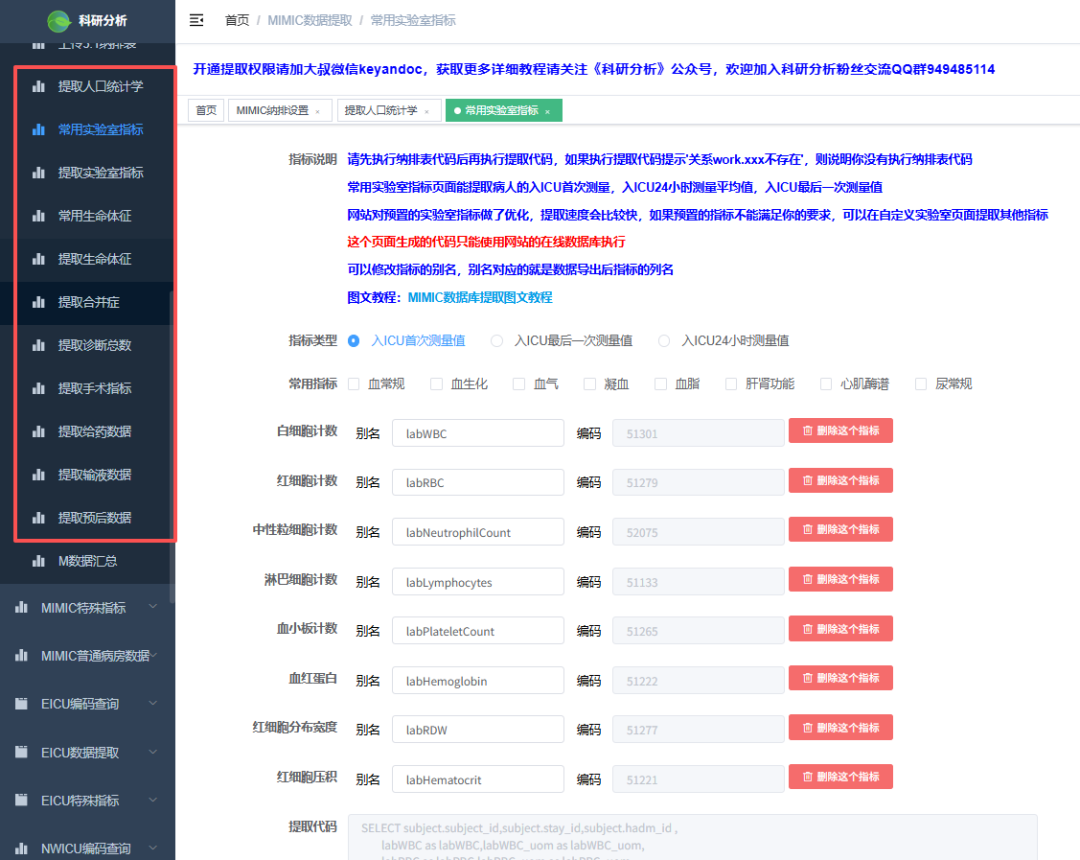This screenshot has height=860, width=1080.
Task: Click the sidebar vertical scrollbar
Action: [172, 446]
